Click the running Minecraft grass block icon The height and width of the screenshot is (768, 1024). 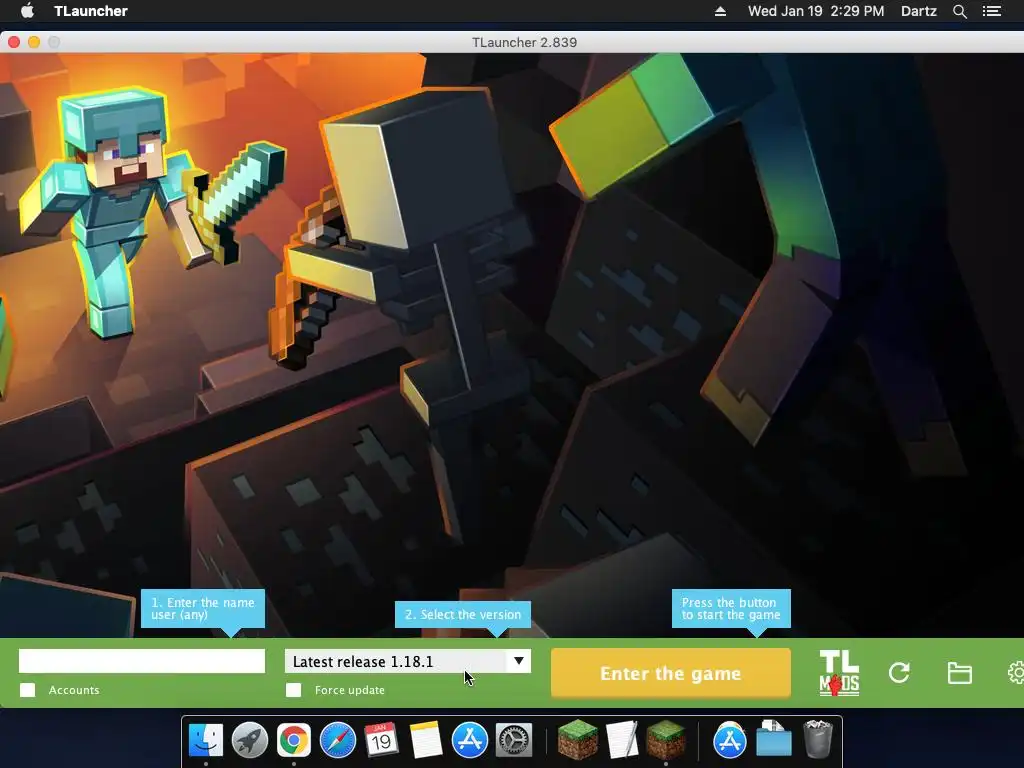[x=665, y=739]
